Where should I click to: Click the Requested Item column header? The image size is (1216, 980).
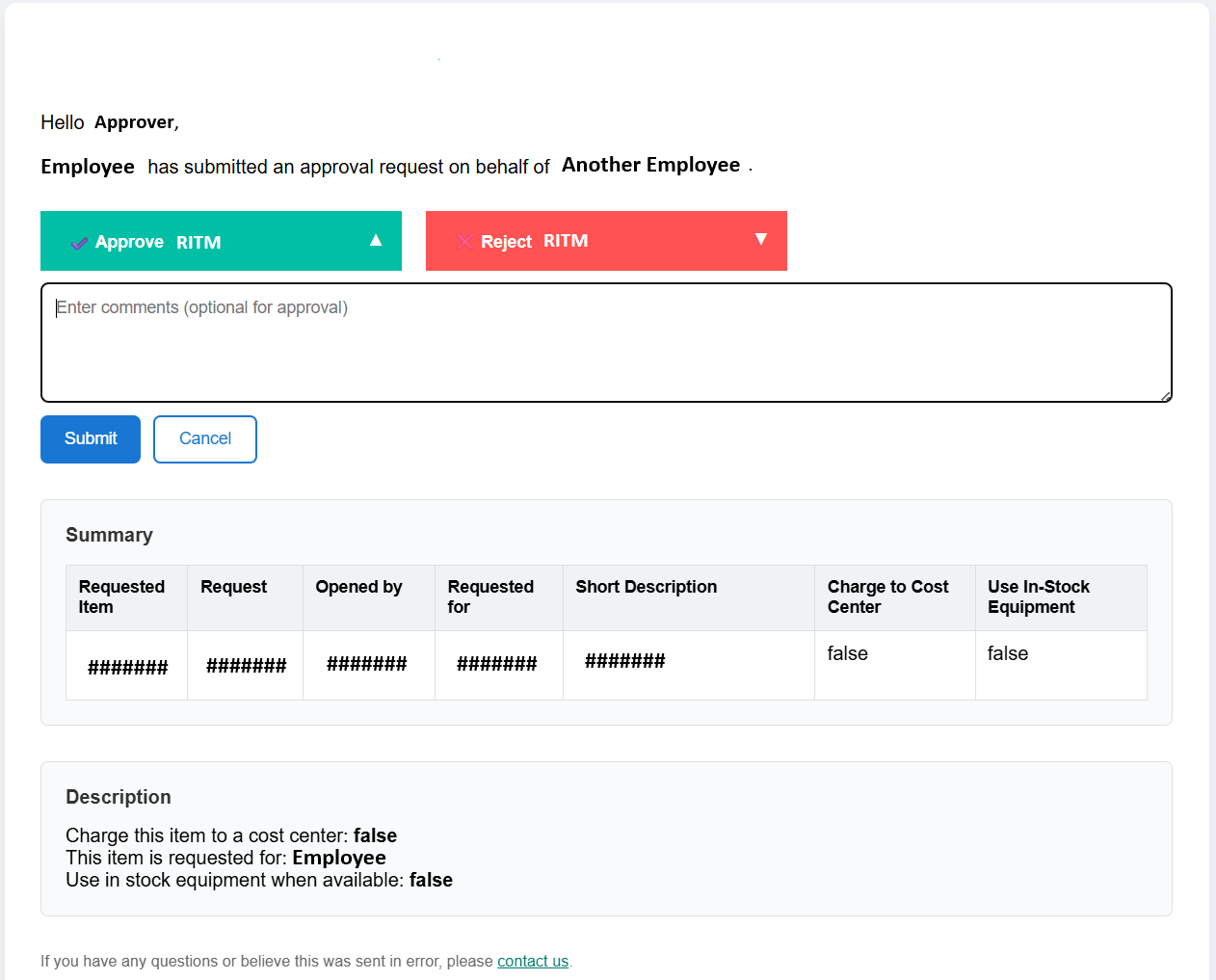pyautogui.click(x=121, y=596)
